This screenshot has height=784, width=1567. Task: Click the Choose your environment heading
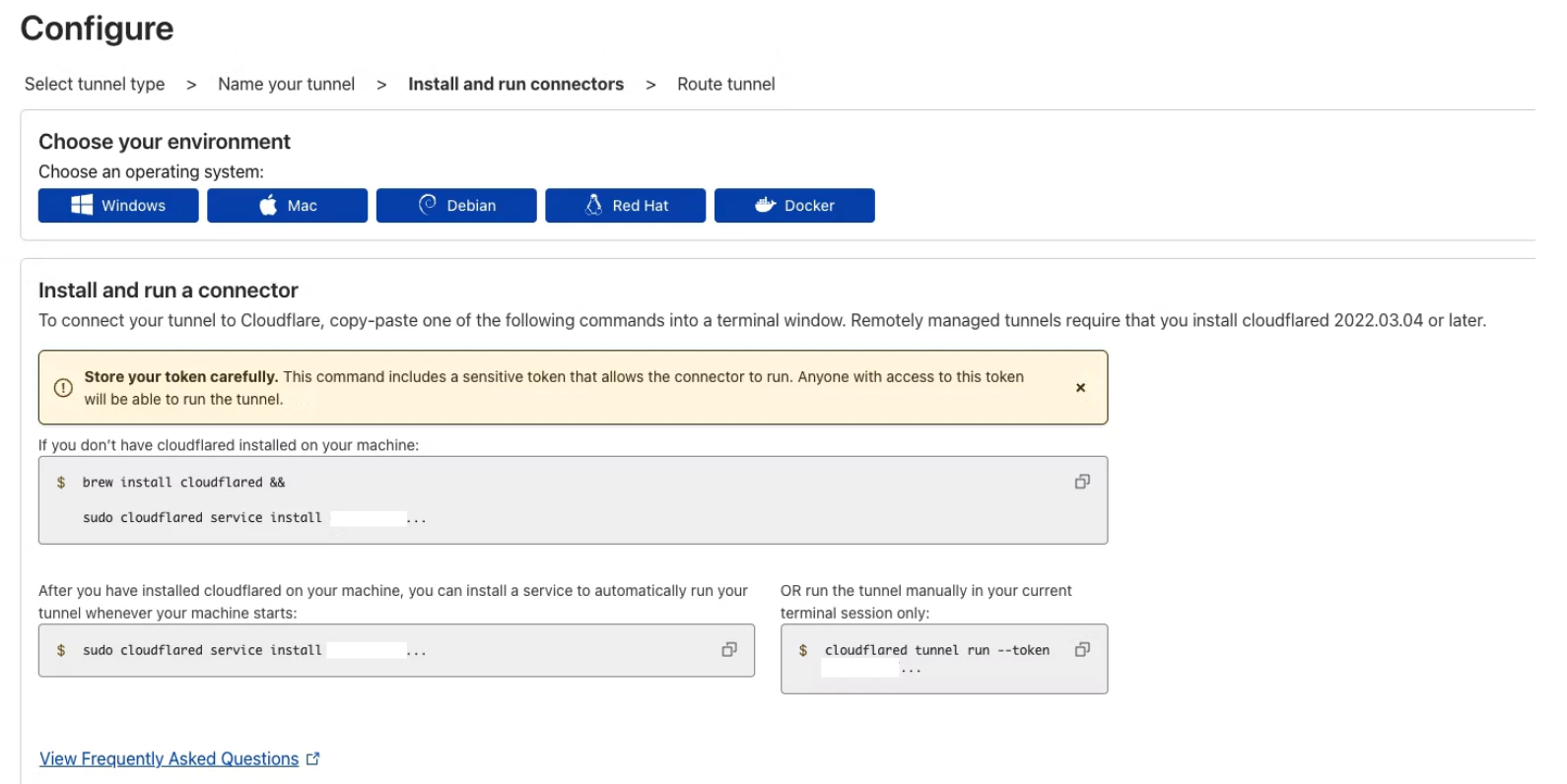pos(165,142)
